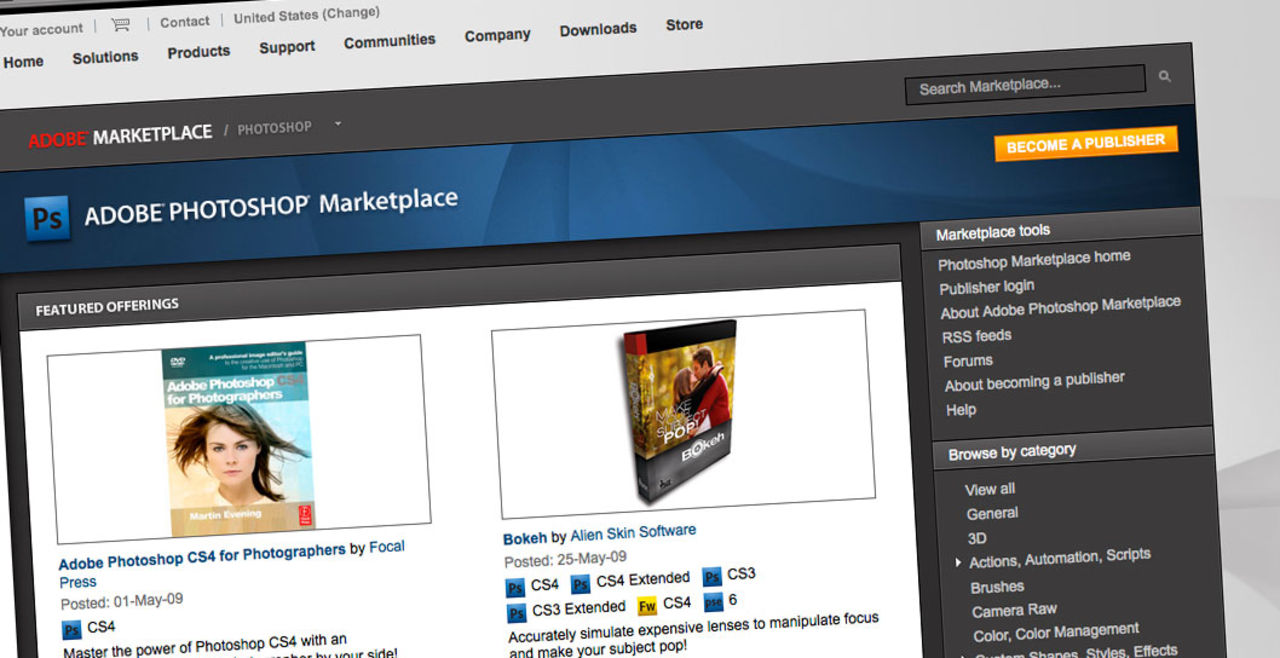Open About becoming a publisher link
This screenshot has height=658, width=1280.
tap(1035, 381)
